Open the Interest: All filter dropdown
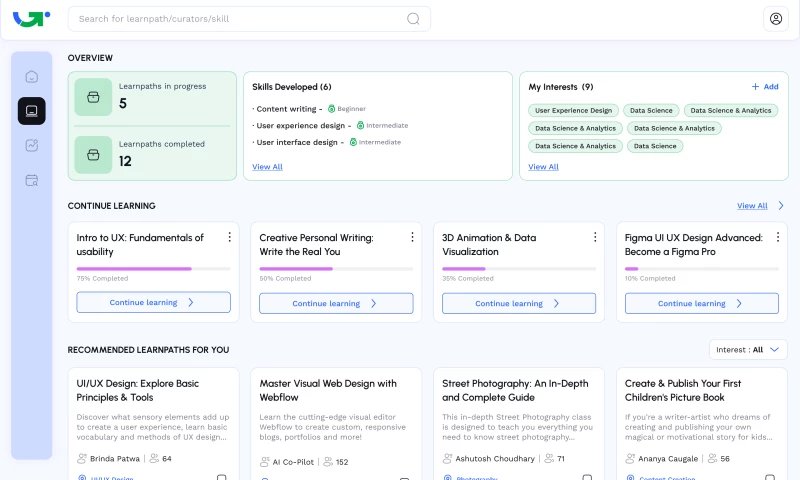Viewport: 800px width, 480px height. coord(748,350)
